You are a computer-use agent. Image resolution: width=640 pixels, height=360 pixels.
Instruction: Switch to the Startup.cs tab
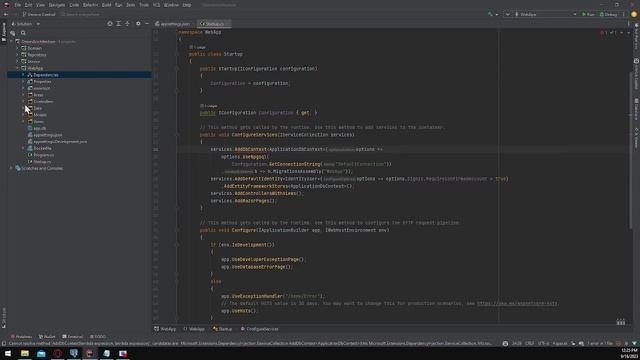(x=214, y=24)
